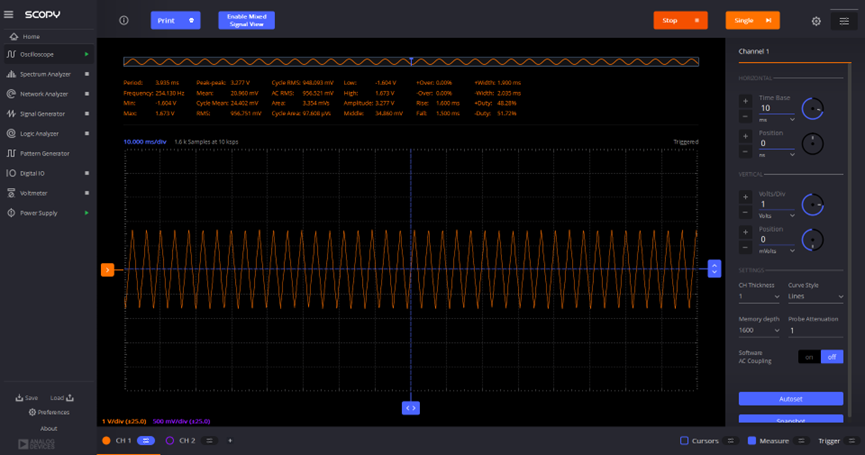Increase Volts/Div with plus button

point(745,197)
